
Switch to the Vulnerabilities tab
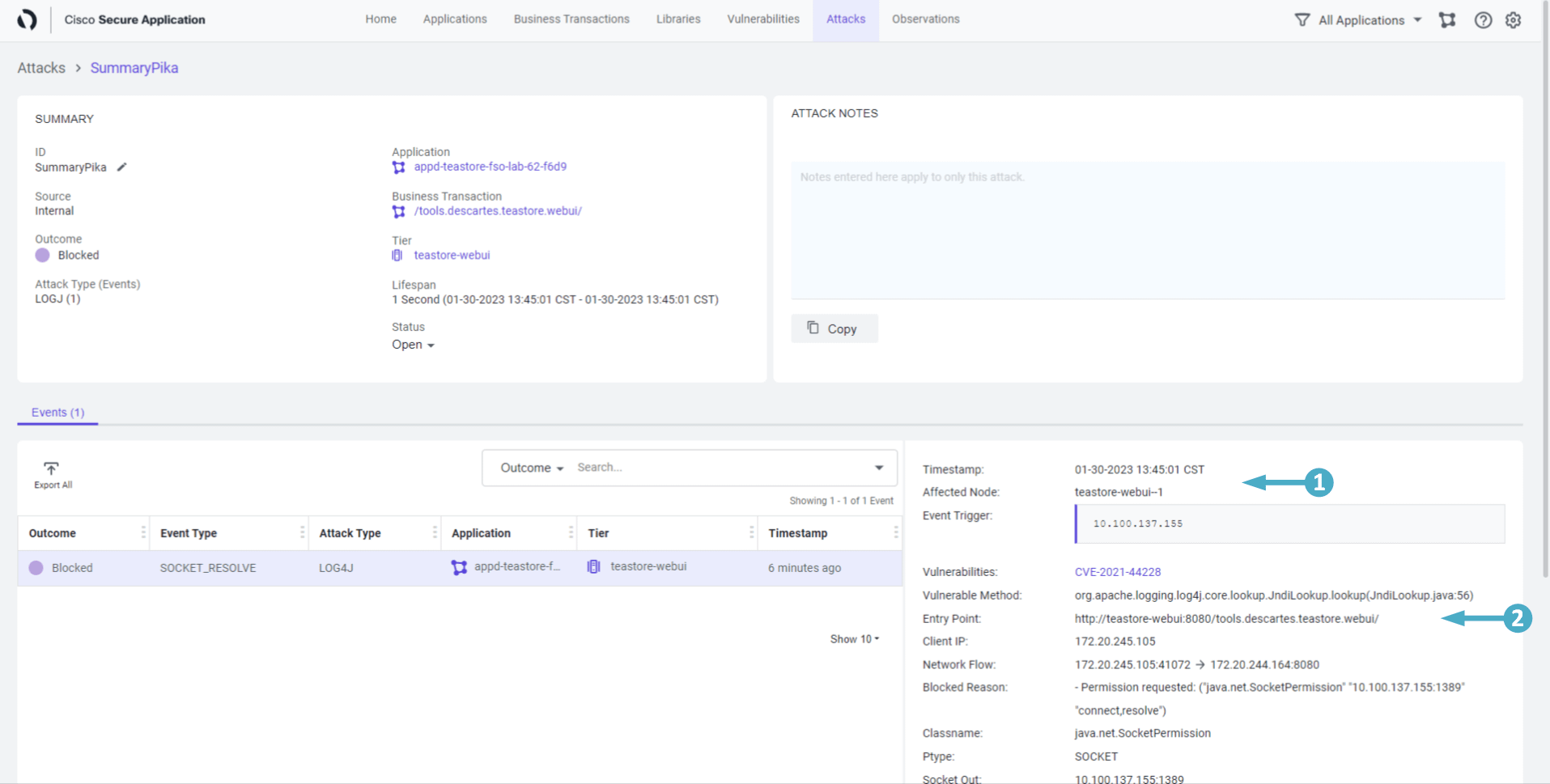(762, 19)
